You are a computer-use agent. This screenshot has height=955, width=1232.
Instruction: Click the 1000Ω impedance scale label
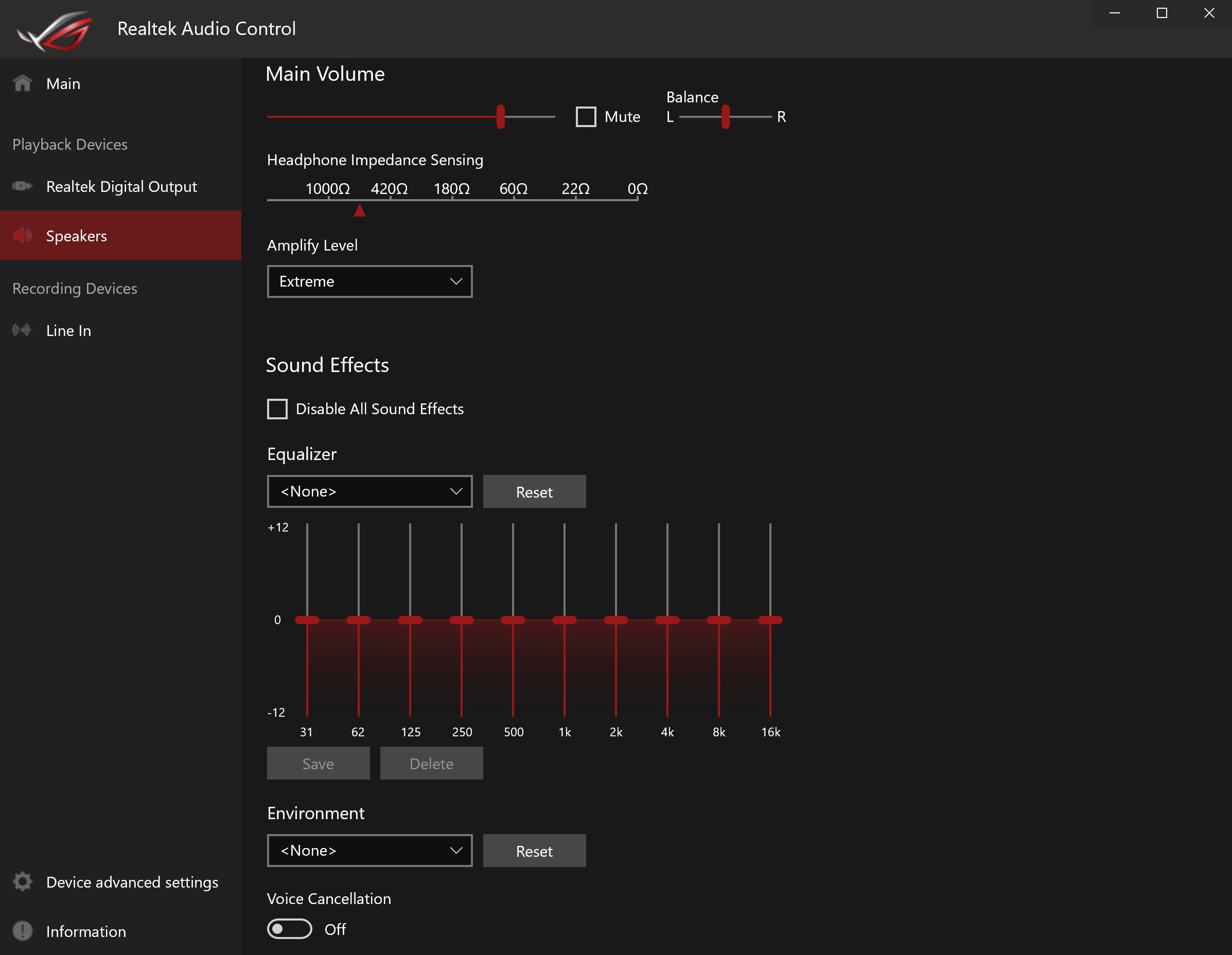coord(328,188)
